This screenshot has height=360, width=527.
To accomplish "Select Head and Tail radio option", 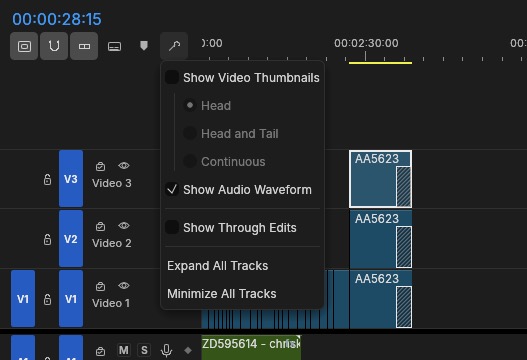I will pyautogui.click(x=190, y=133).
